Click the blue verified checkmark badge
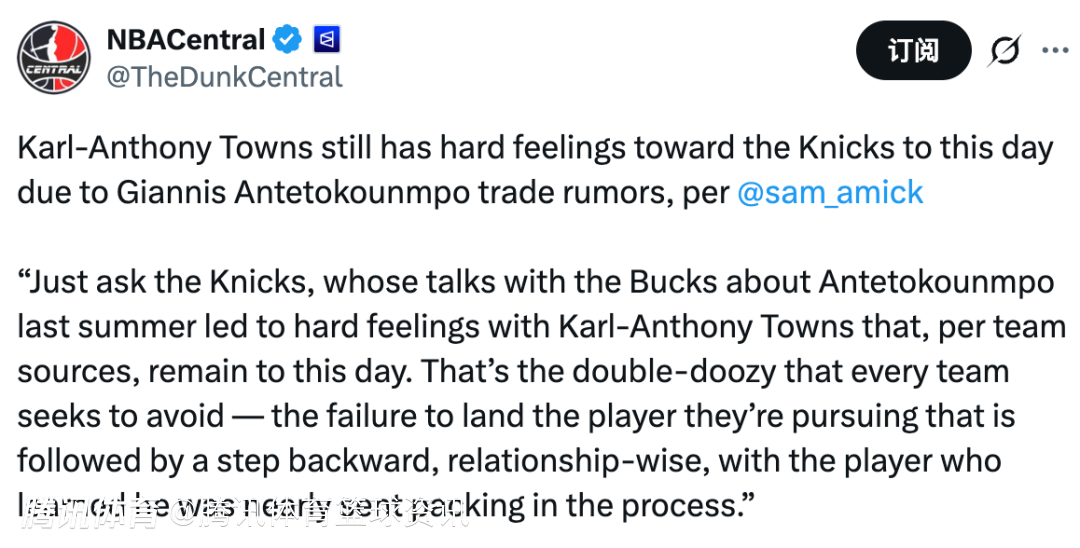 [x=289, y=40]
